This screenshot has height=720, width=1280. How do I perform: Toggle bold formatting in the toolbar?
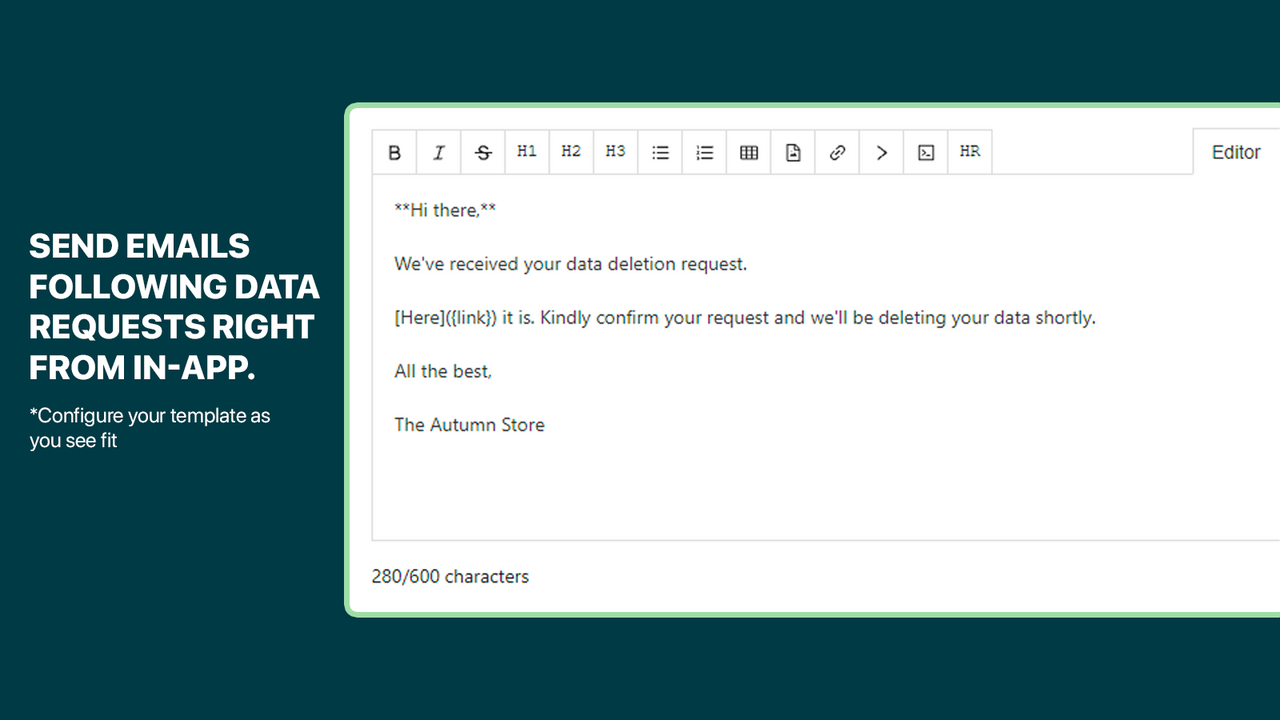click(395, 153)
